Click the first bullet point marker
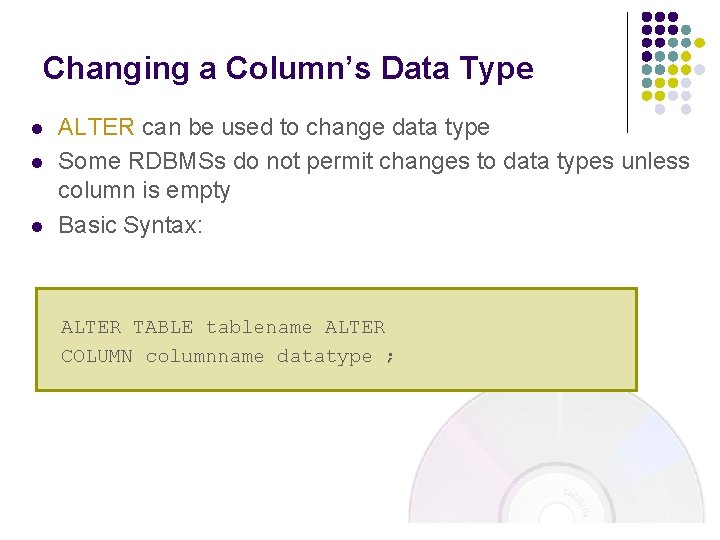Viewport: 720px width, 540px height. [34, 129]
